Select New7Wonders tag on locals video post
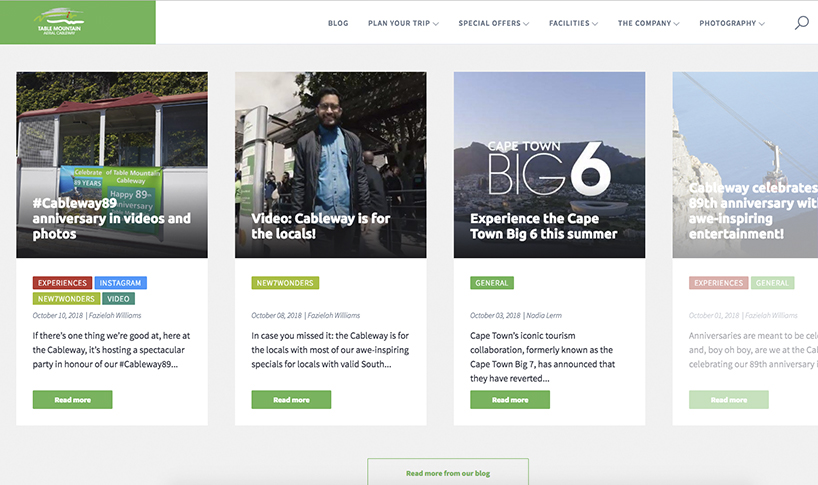 pyautogui.click(x=285, y=283)
